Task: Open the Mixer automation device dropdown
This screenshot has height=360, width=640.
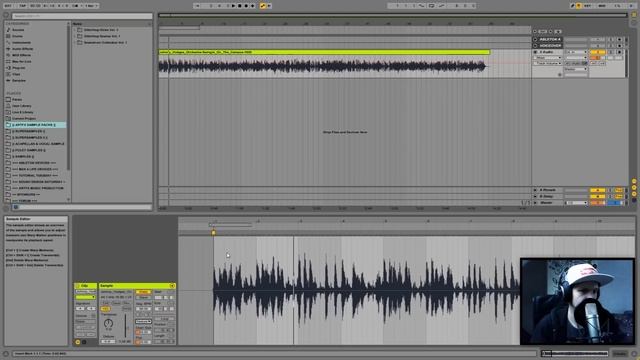Action: (x=547, y=58)
